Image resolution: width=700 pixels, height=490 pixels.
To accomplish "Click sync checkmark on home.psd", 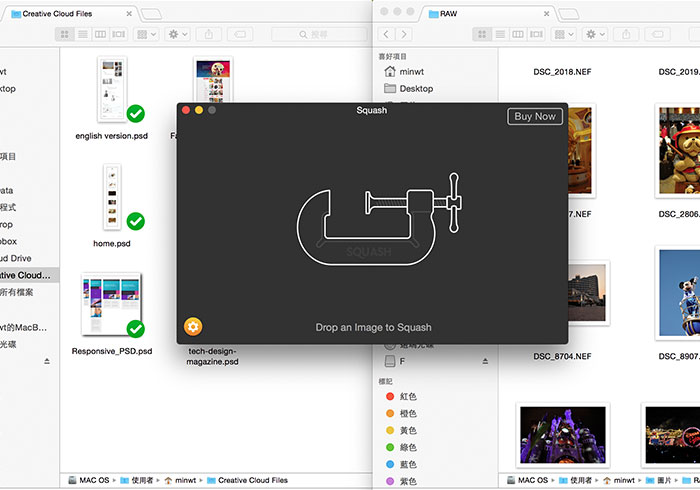I will pyautogui.click(x=136, y=221).
